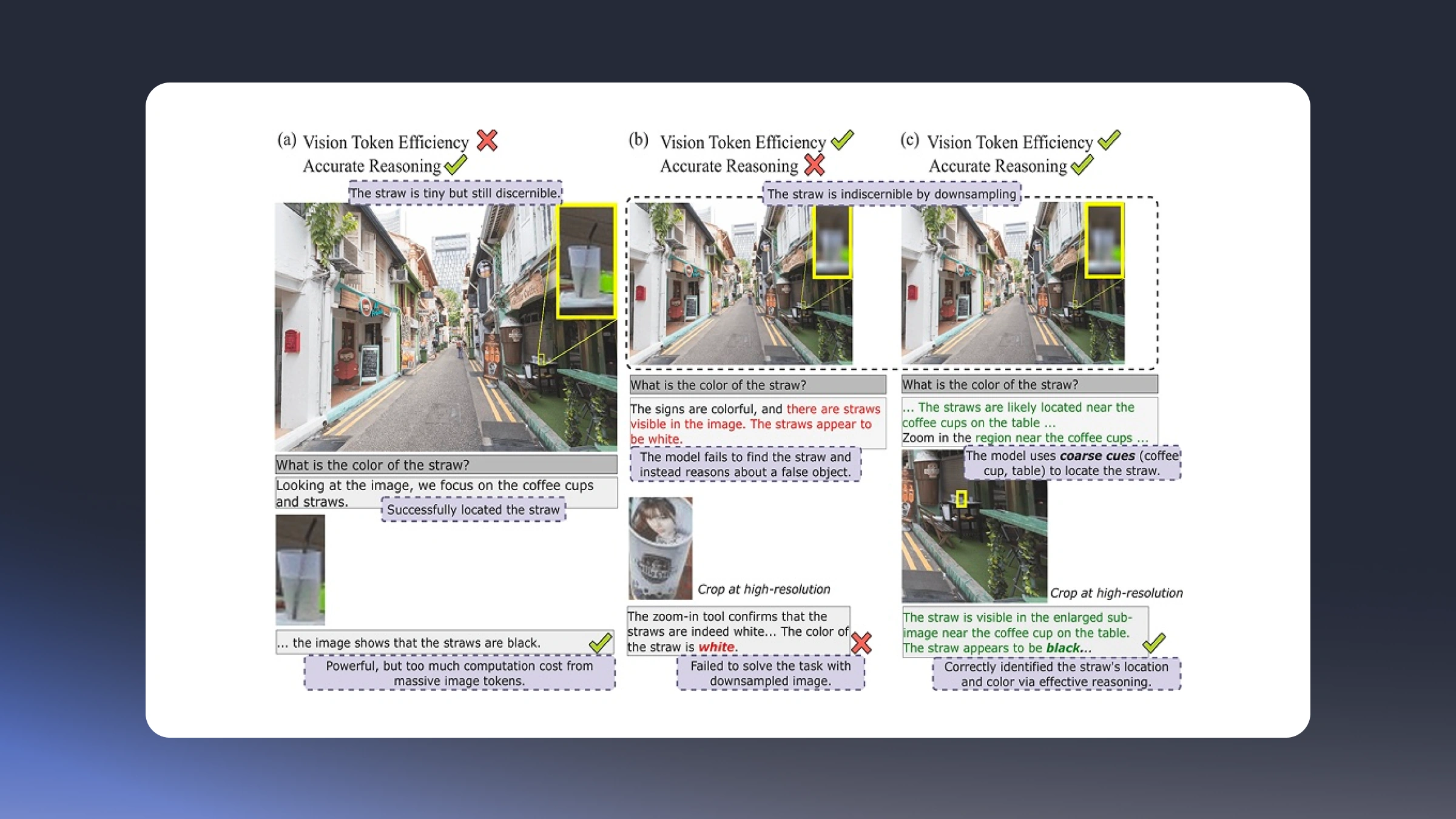Click the downsampled street photo in panel (c)
Image resolution: width=1456 pixels, height=819 pixels.
click(x=1013, y=284)
